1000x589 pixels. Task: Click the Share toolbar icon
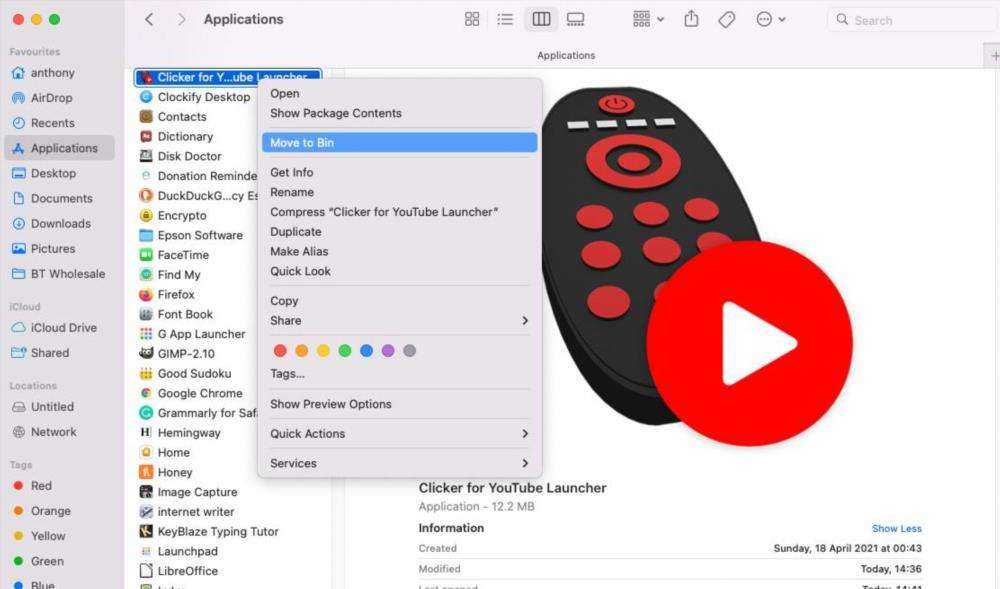[691, 19]
